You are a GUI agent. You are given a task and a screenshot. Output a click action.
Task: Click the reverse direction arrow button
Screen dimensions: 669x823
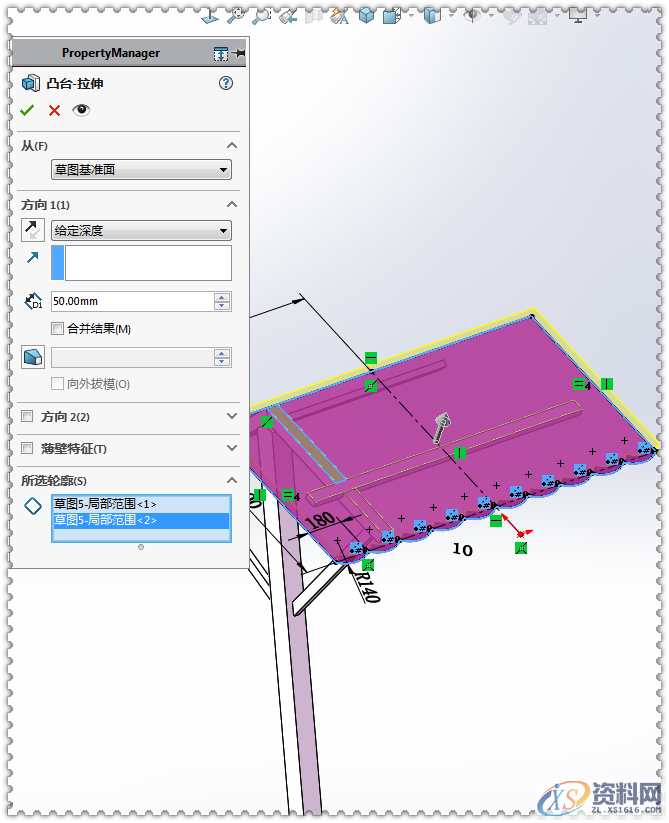point(33,230)
